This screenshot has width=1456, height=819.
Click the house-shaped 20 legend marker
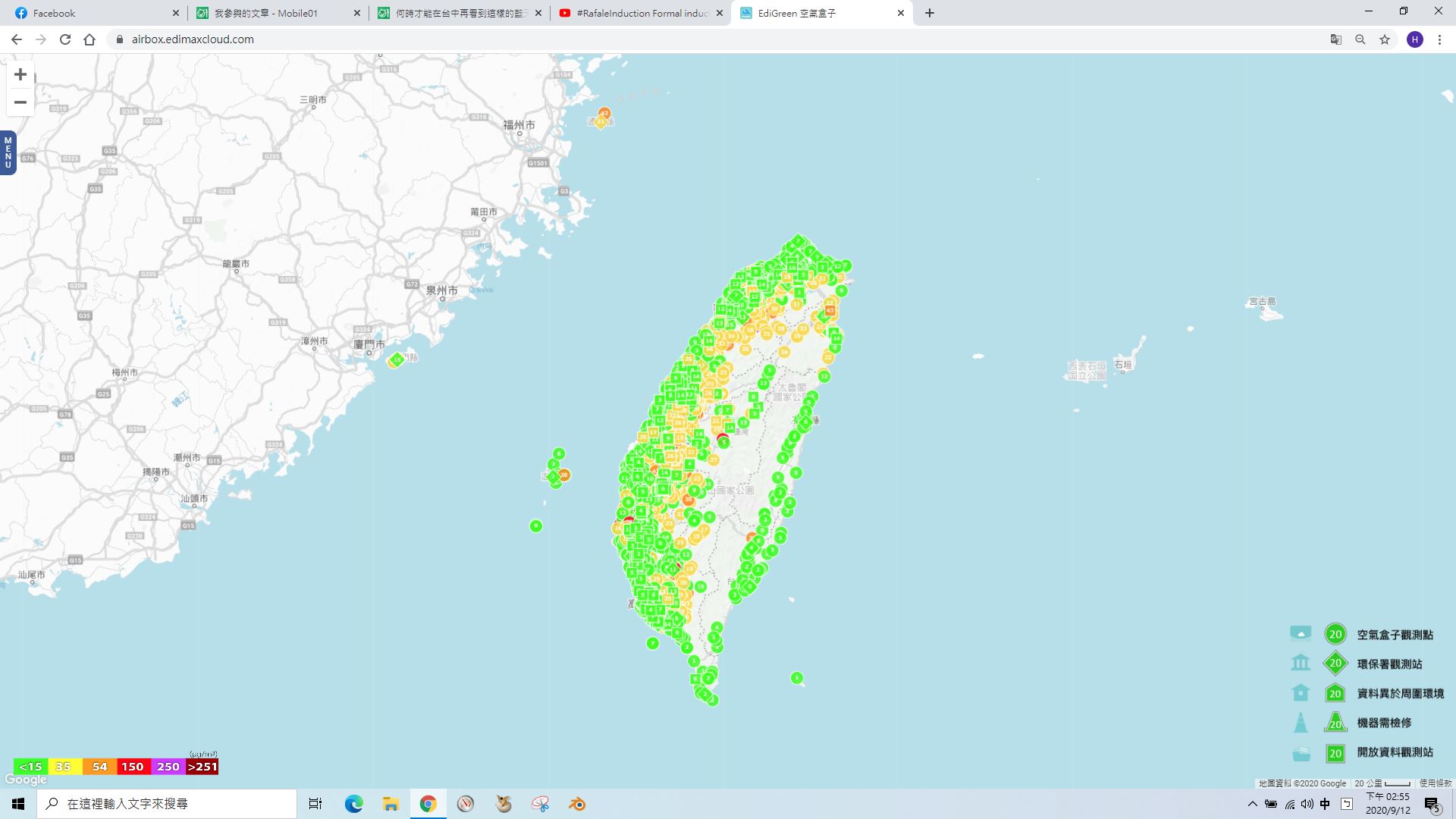click(1335, 693)
